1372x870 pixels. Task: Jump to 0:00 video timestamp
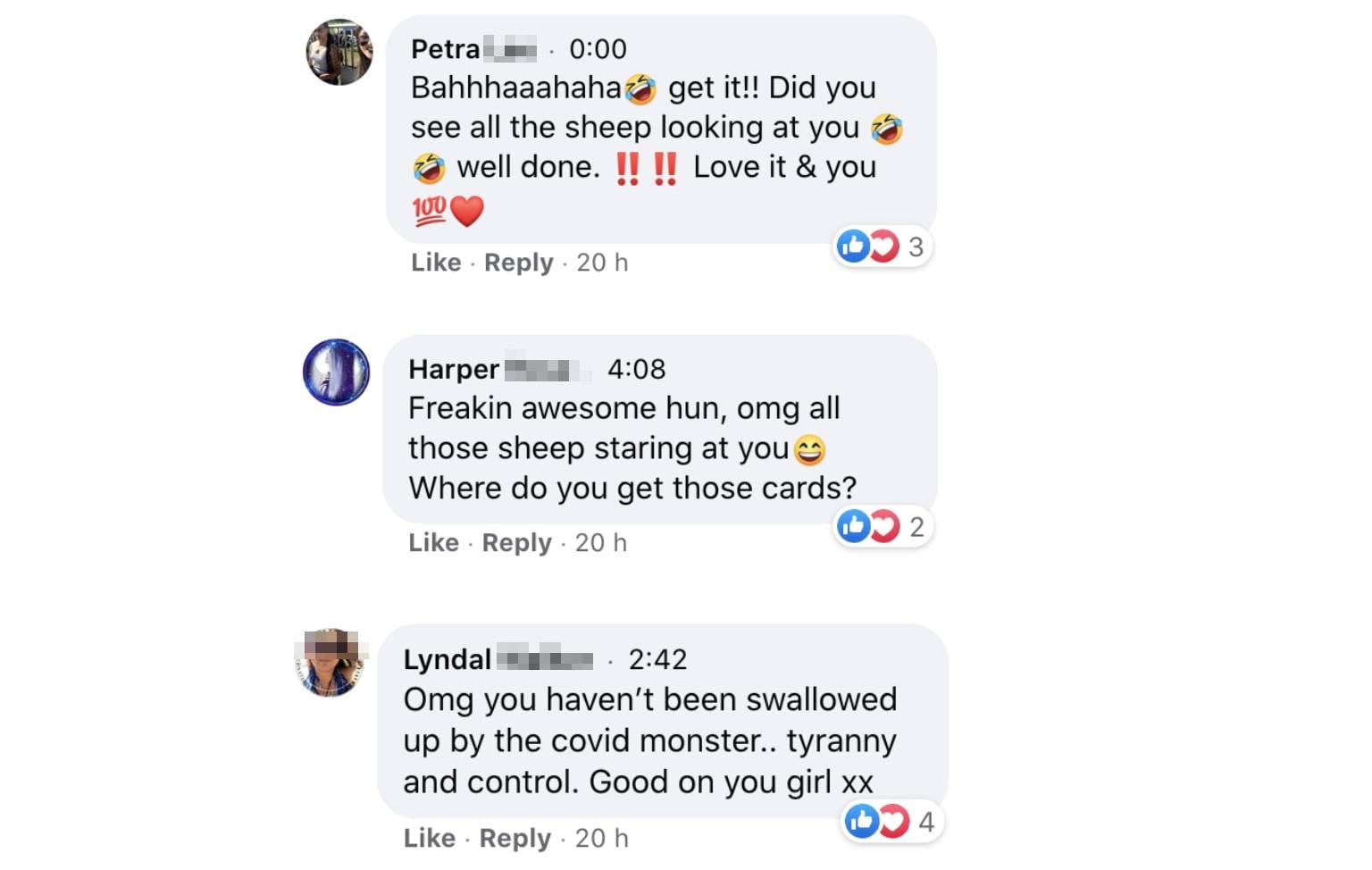pyautogui.click(x=598, y=49)
